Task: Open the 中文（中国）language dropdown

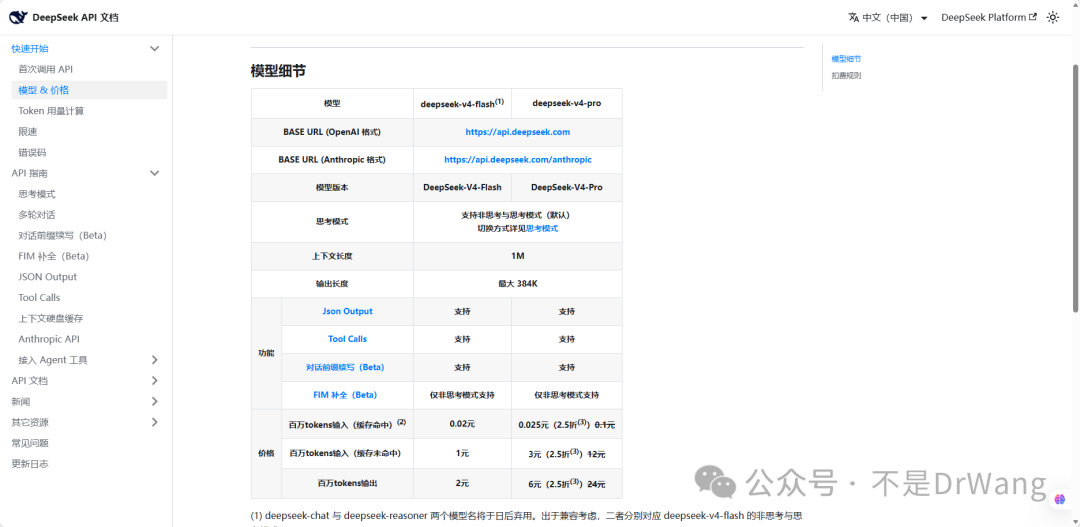Action: tap(889, 17)
